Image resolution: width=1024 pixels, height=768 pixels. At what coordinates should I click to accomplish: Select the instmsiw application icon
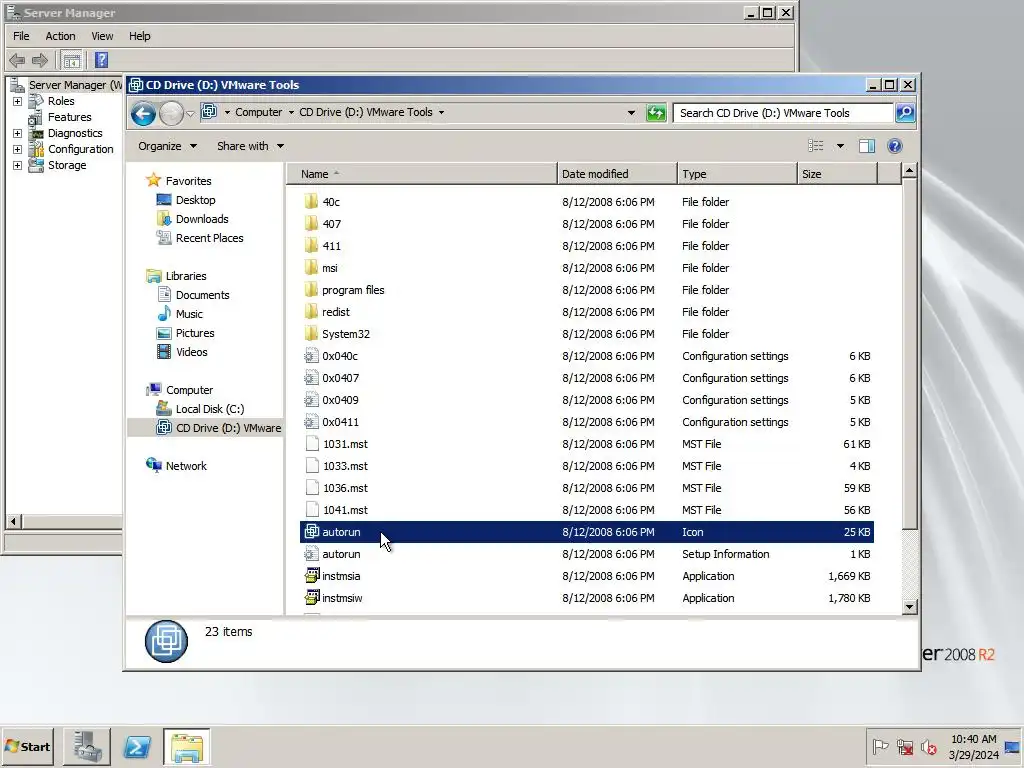[x=312, y=598]
